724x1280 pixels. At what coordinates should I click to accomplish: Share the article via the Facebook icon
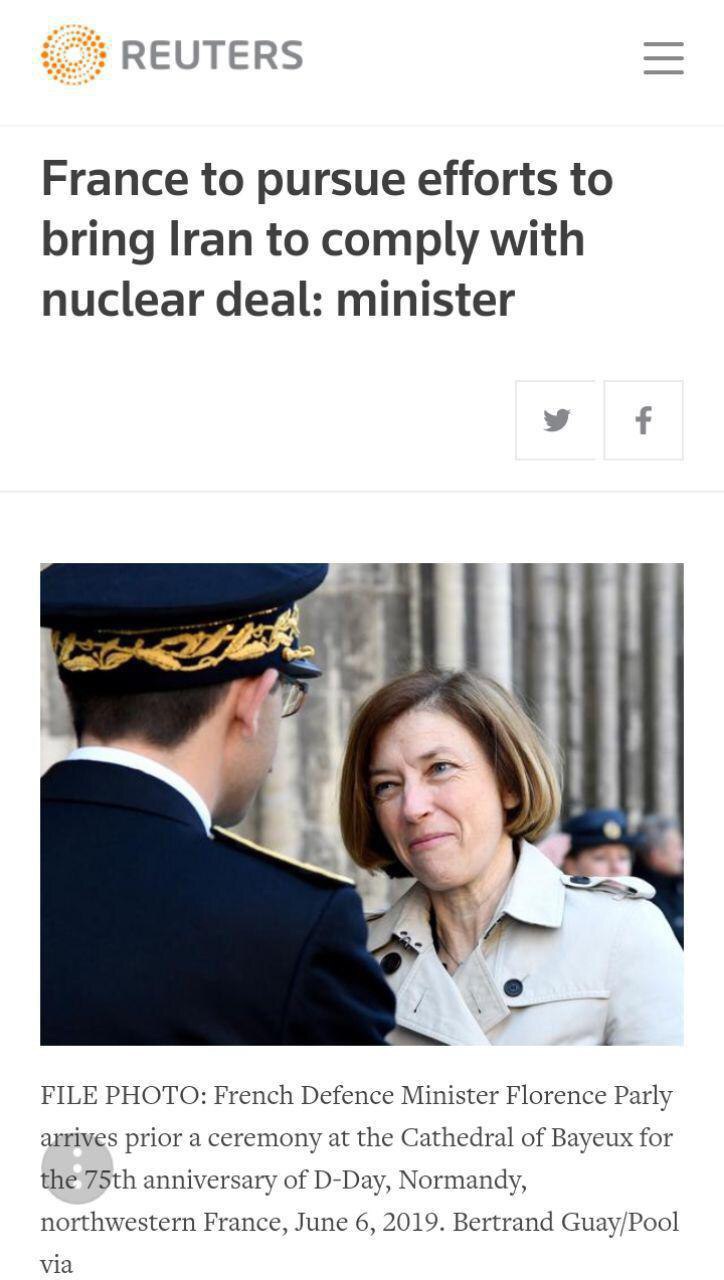coord(644,420)
